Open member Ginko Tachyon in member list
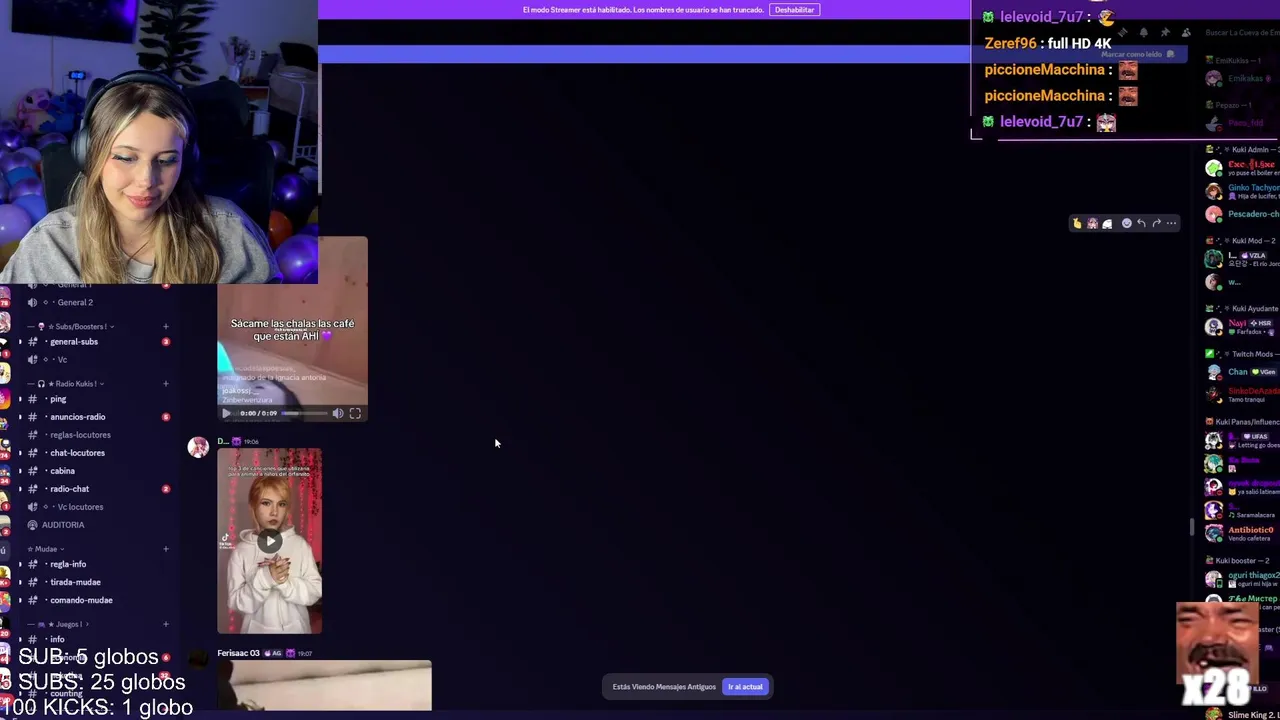The width and height of the screenshot is (1280, 720). click(1243, 191)
